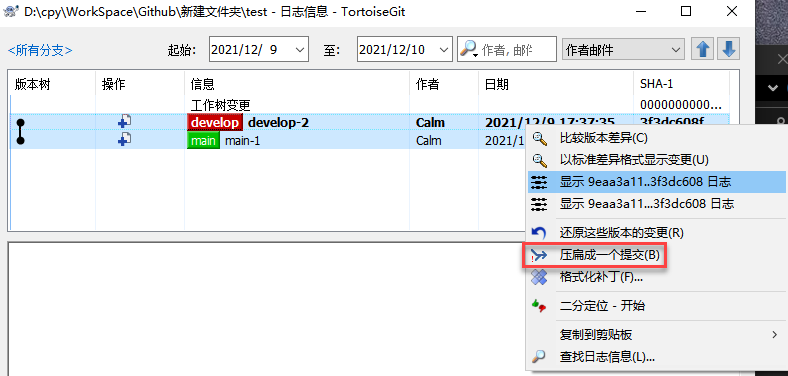
Task: Click the search magnifier filter icon
Action: (468, 49)
